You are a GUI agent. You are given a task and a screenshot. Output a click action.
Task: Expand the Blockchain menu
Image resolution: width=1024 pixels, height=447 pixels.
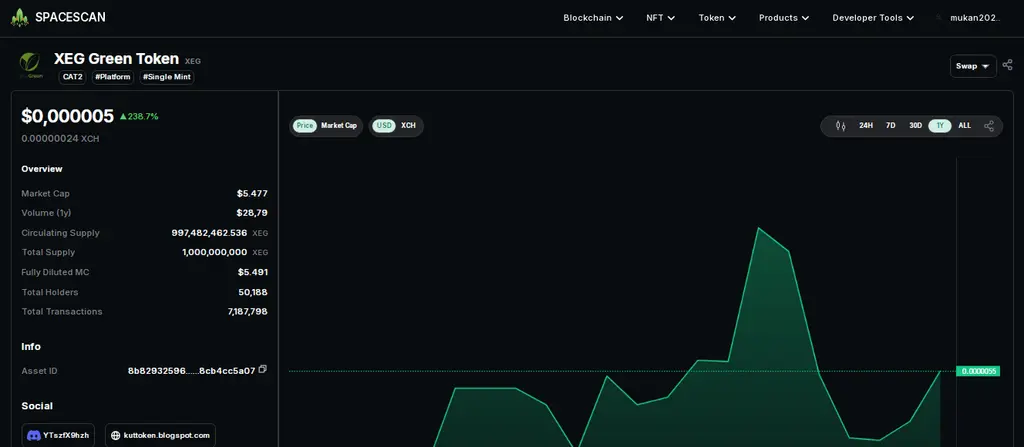(593, 18)
